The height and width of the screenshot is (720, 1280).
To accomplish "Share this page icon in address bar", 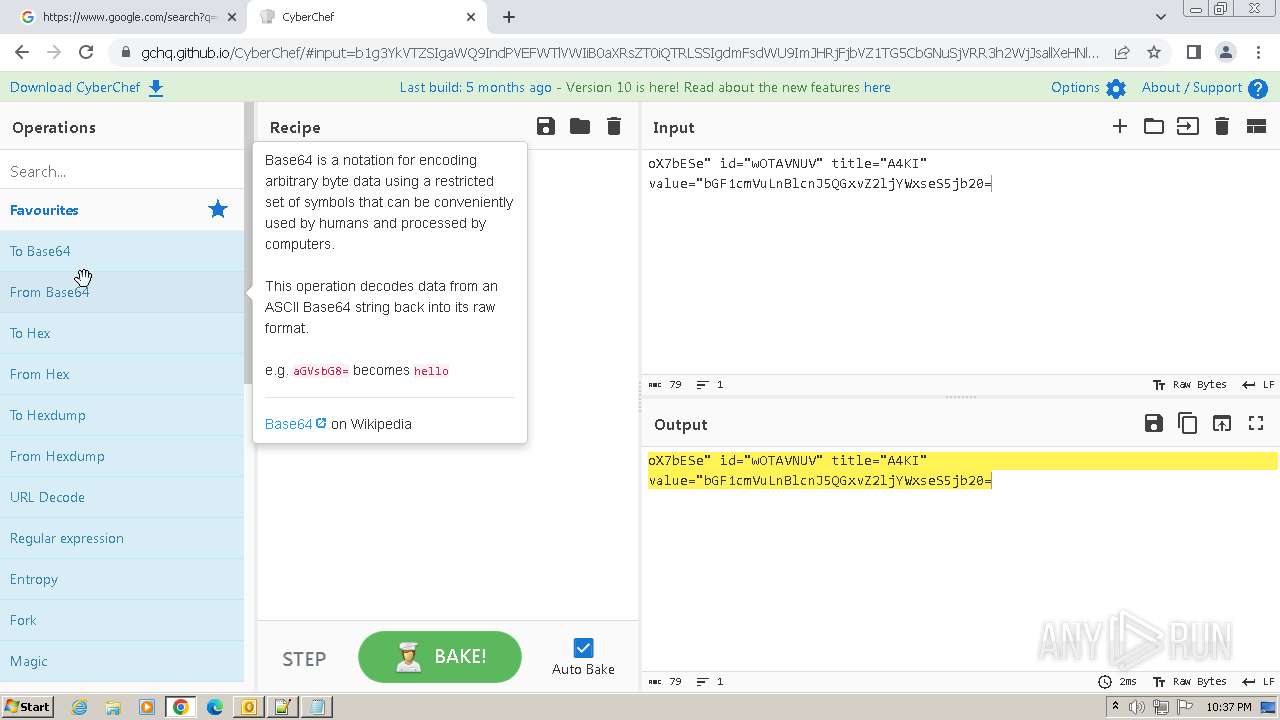I will coord(1122,52).
